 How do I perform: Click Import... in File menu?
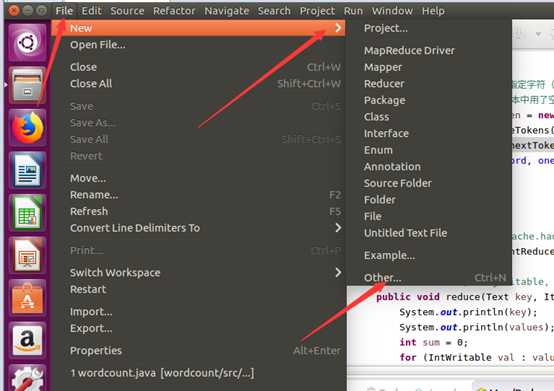[91, 312]
